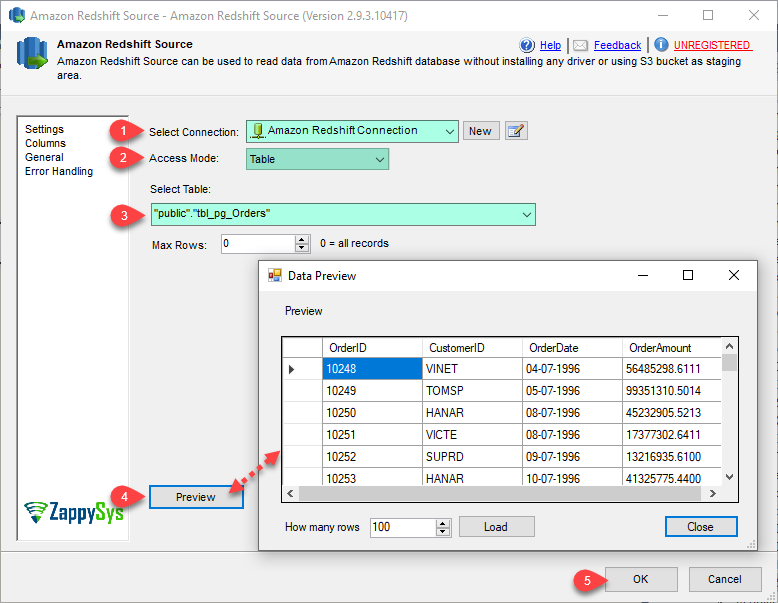Click the Max Rows input field

pos(258,244)
